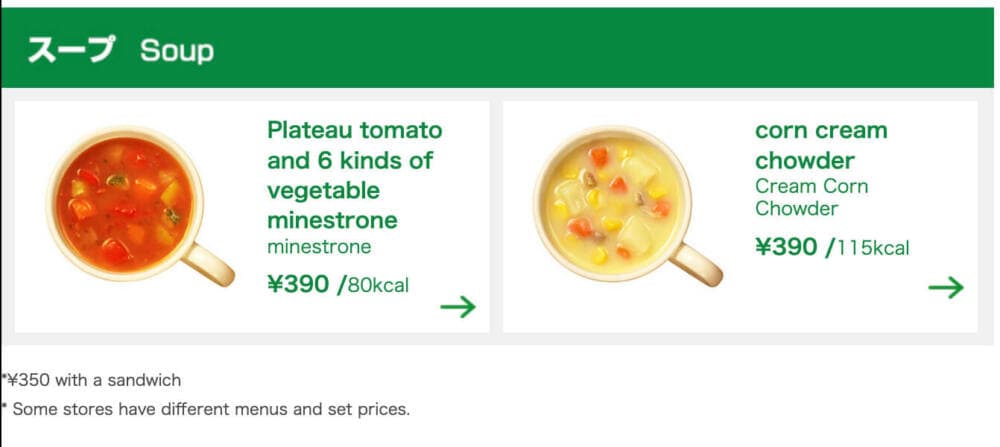Click the ¥390 price on chowder card
1000x447 pixels.
click(x=786, y=247)
